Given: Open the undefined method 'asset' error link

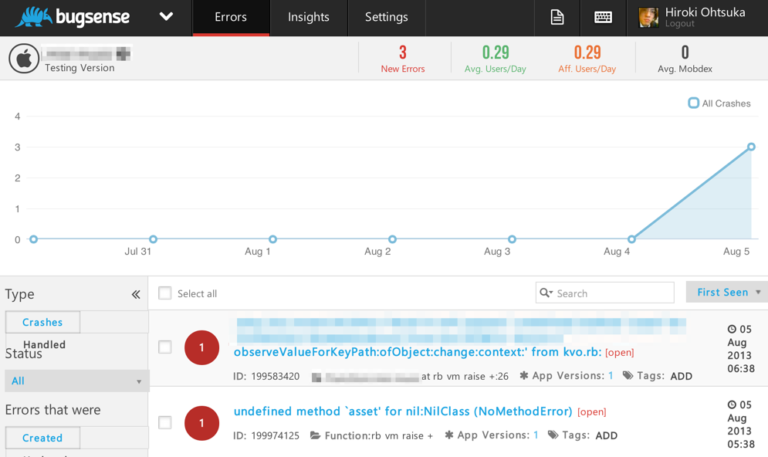Looking at the screenshot, I should click(x=402, y=411).
